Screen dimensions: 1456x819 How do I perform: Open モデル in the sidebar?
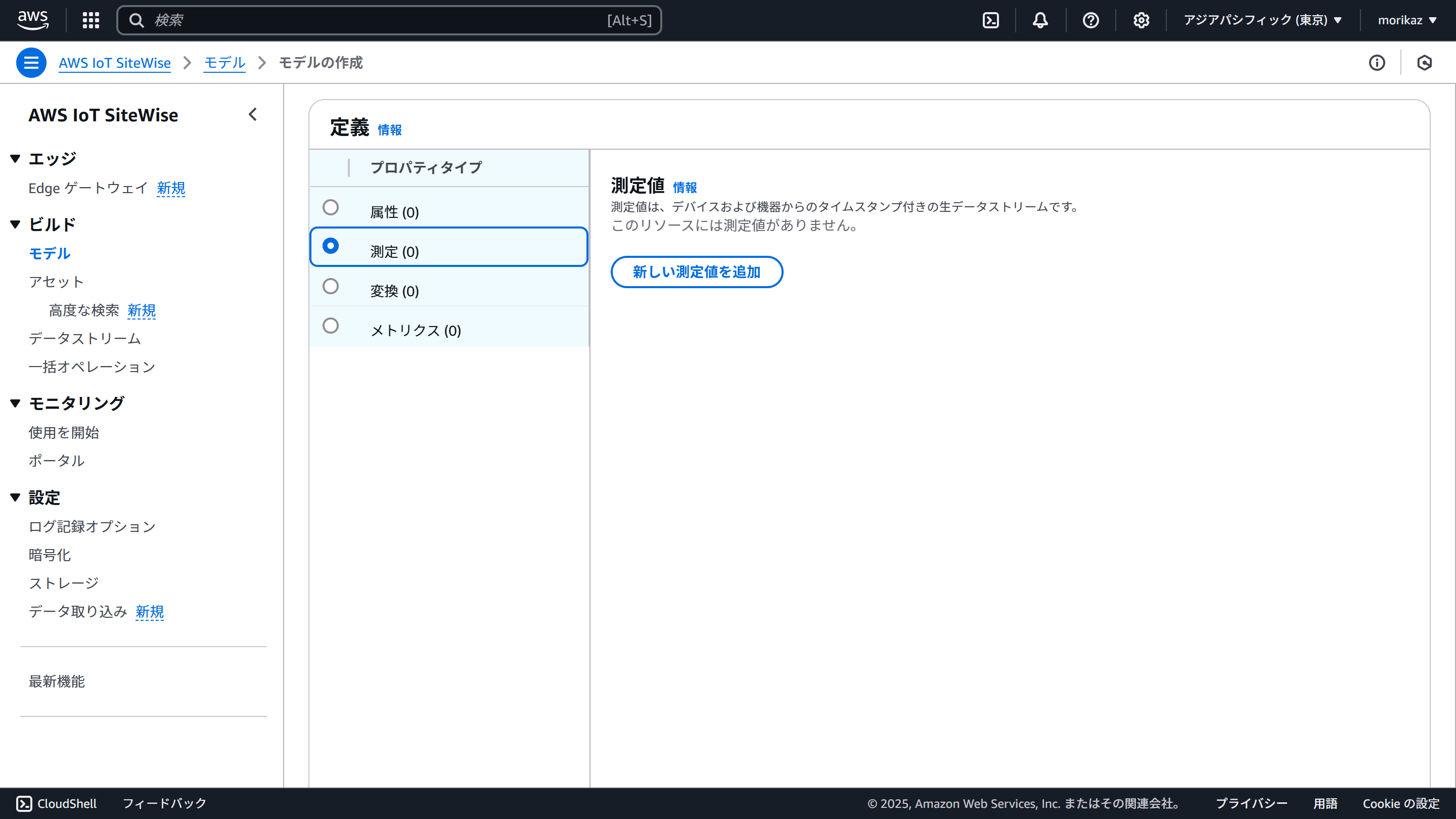(x=50, y=253)
